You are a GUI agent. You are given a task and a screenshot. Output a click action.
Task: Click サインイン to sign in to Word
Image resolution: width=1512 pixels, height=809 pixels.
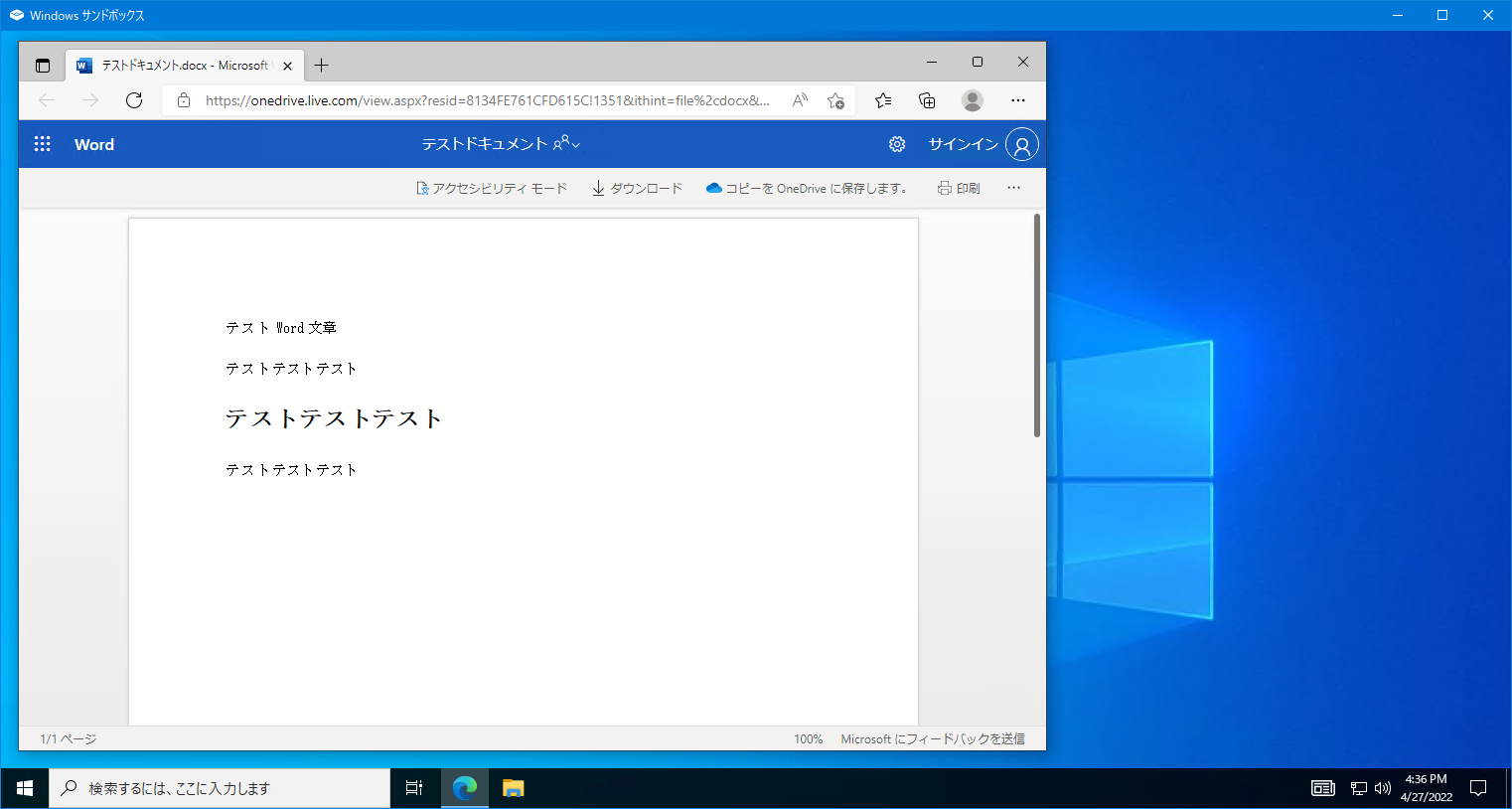click(961, 143)
